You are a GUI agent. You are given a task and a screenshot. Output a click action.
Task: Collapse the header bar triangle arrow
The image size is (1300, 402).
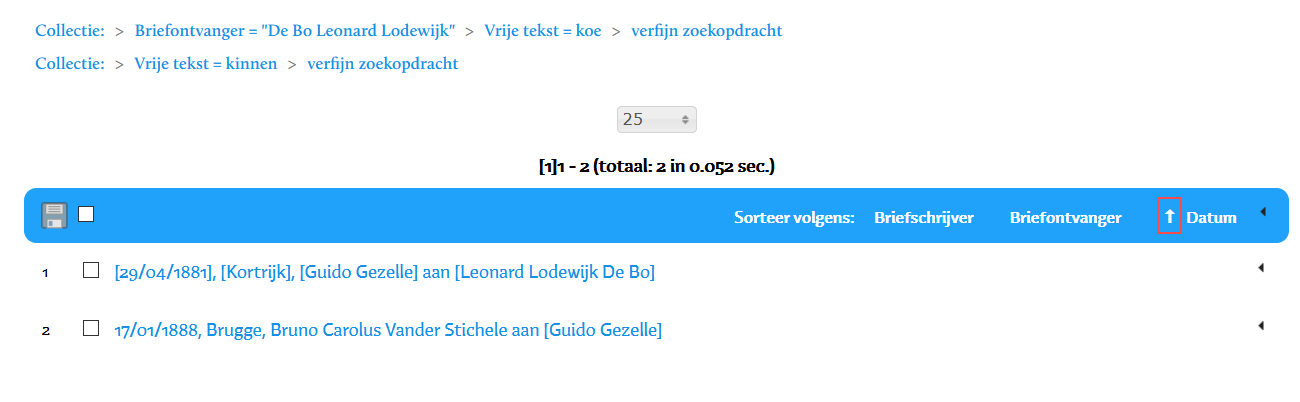1262,212
